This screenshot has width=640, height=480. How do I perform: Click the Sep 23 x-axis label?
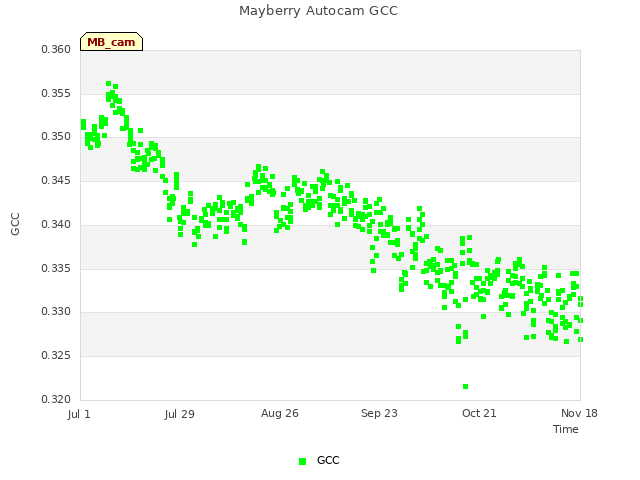coord(379,413)
